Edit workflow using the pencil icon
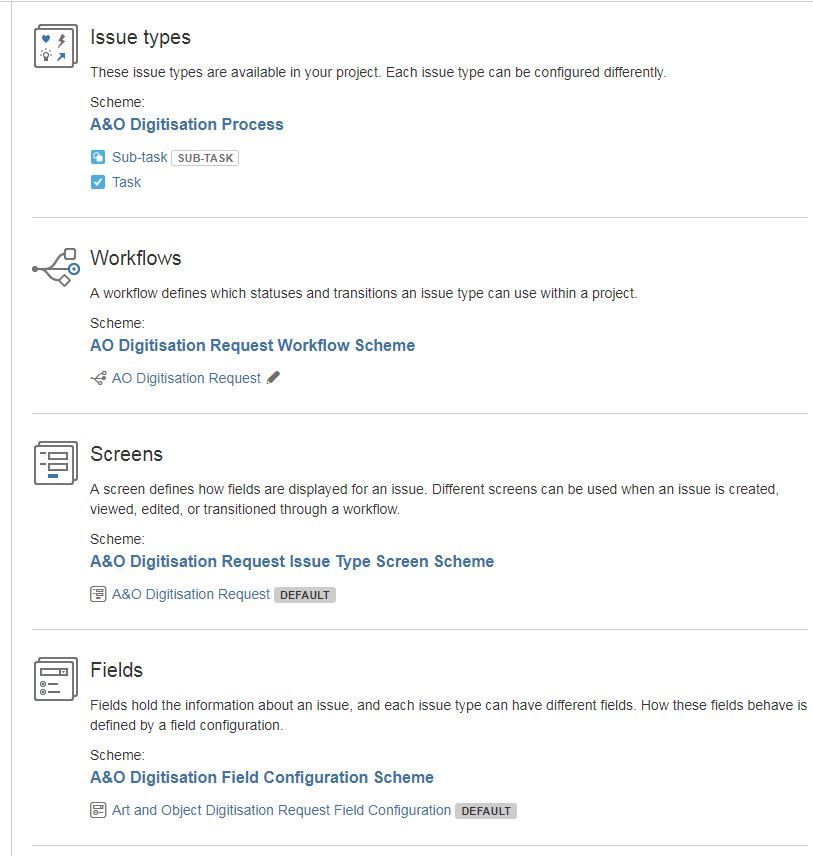This screenshot has width=813, height=856. tap(273, 378)
